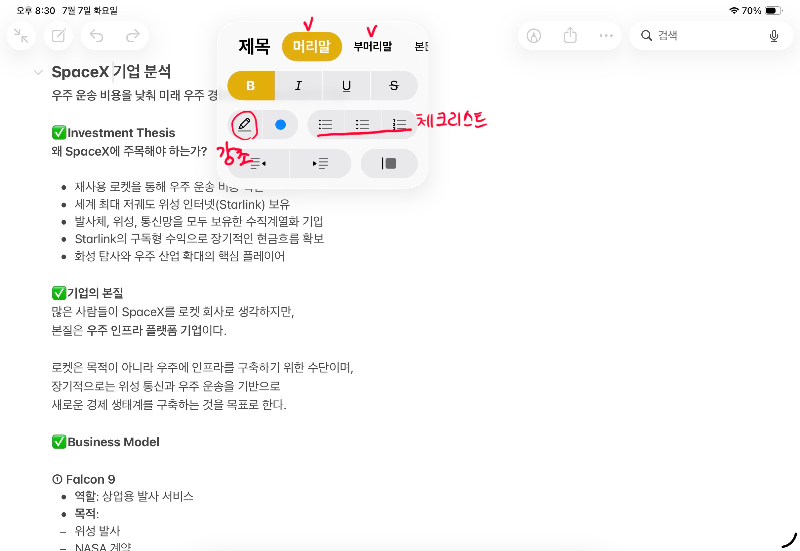Click the line 장기적으로는 위성 통신과 우주 운송을 기반으로
Viewport: 800px width, 551px height.
click(166, 386)
